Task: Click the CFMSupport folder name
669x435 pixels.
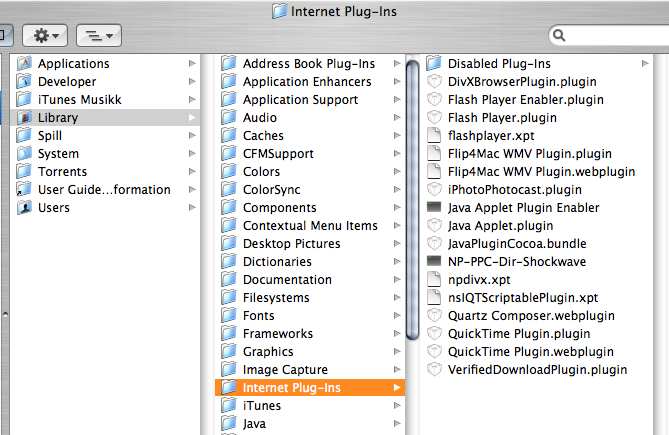Action: (278, 154)
